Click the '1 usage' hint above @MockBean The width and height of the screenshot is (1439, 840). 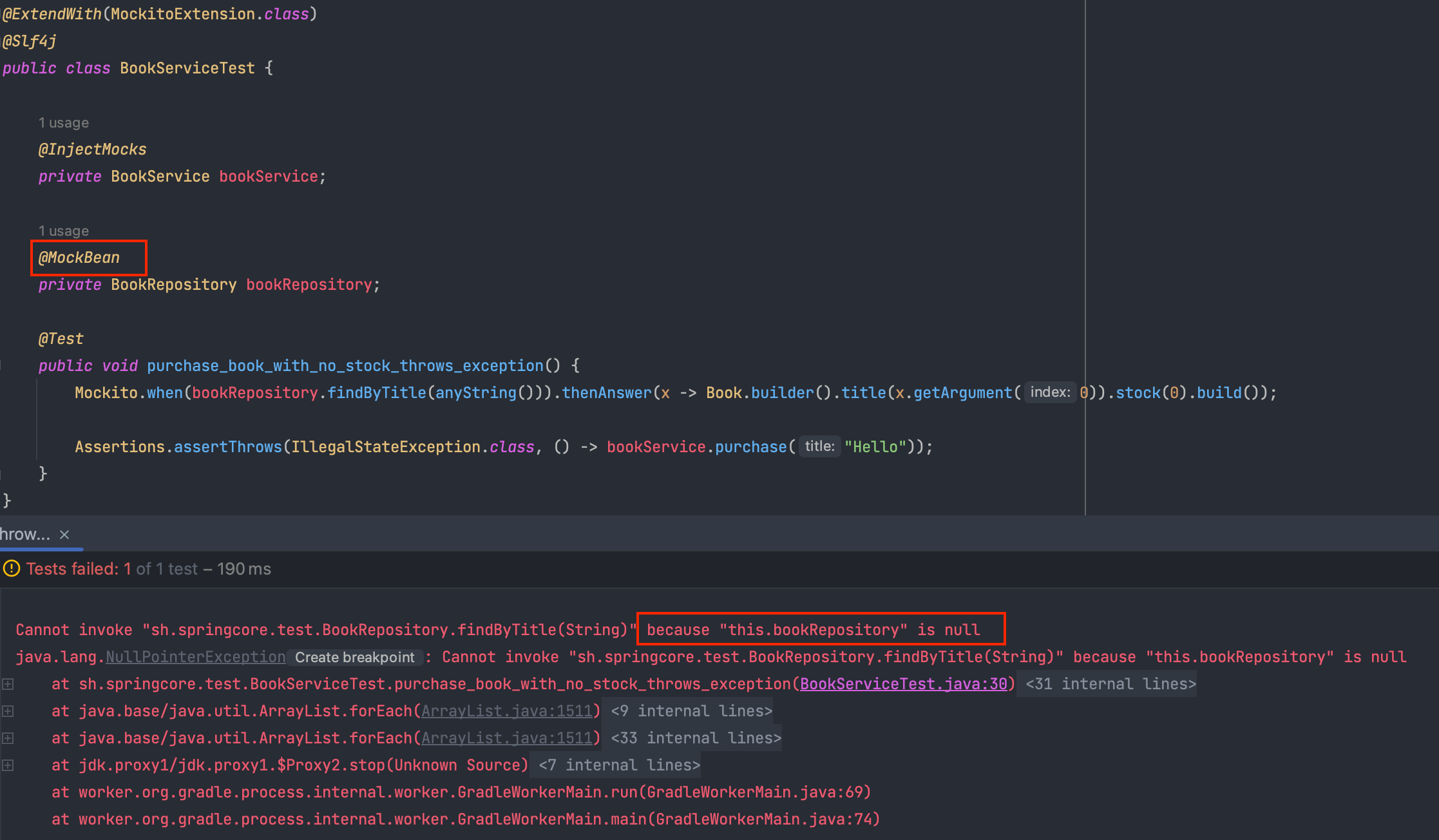coord(63,231)
